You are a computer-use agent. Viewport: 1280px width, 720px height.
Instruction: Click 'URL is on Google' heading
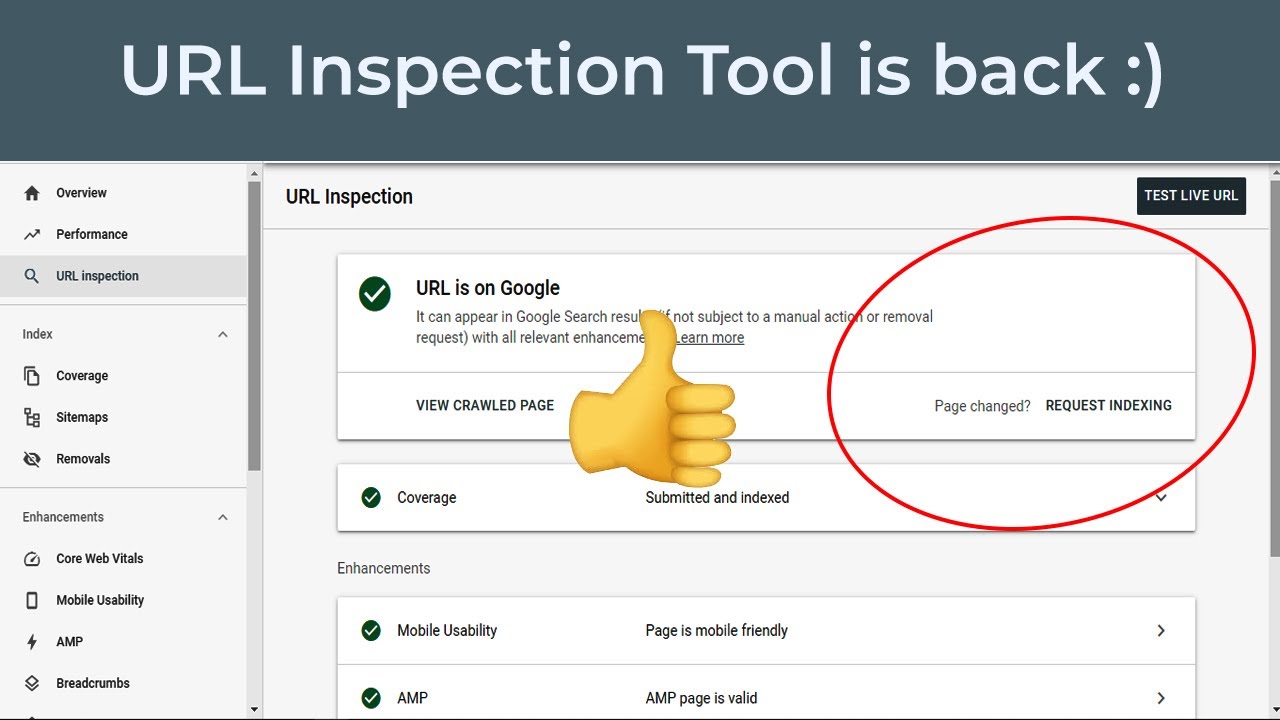(488, 288)
